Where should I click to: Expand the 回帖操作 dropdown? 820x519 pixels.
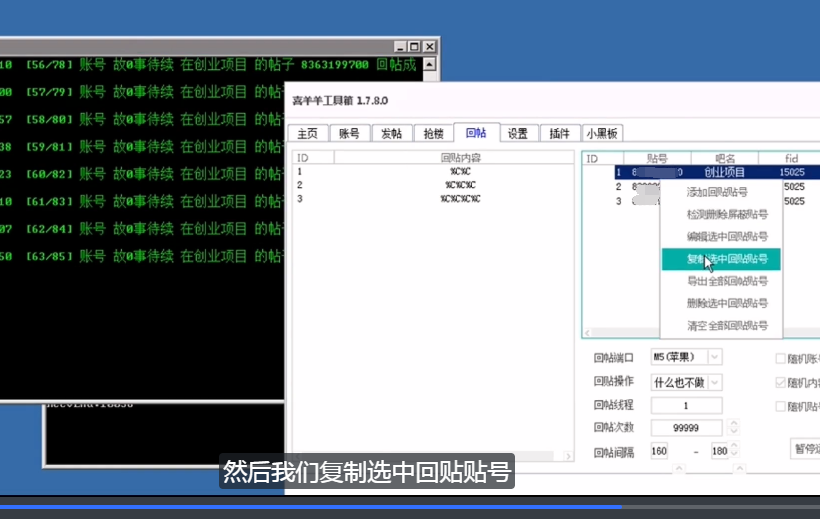click(x=714, y=382)
